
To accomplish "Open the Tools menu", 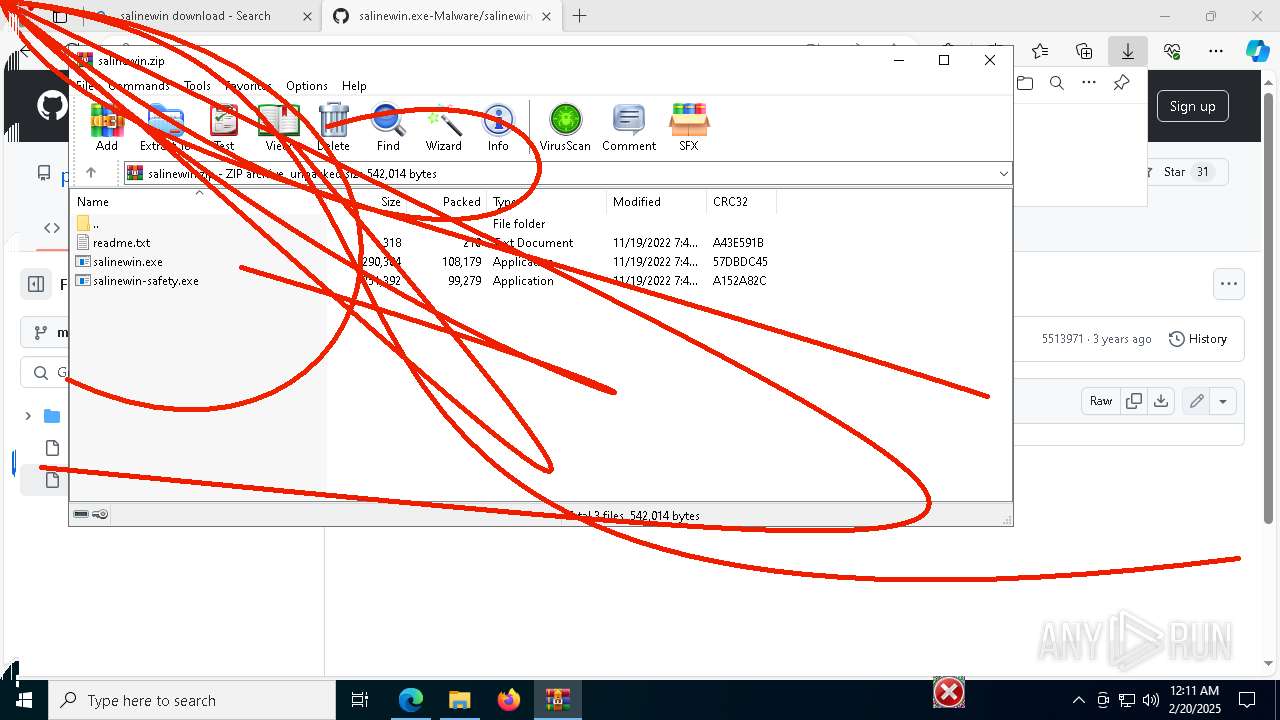I will pos(197,86).
